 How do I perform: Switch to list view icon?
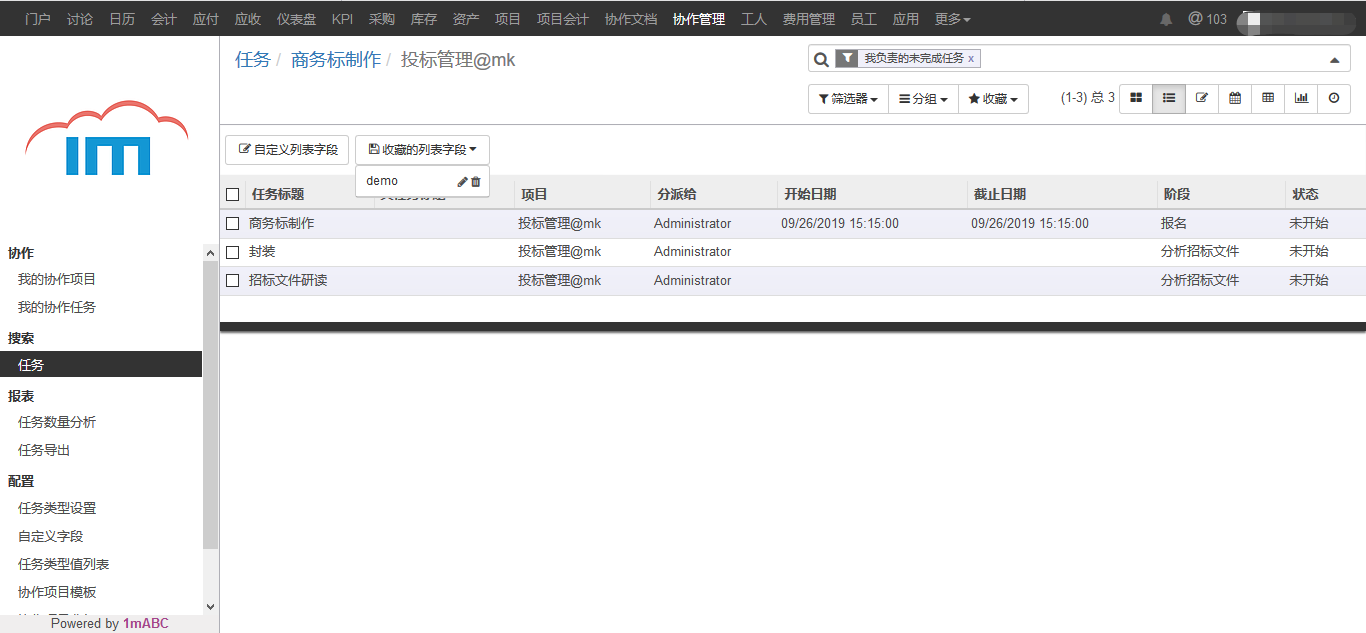(1169, 98)
